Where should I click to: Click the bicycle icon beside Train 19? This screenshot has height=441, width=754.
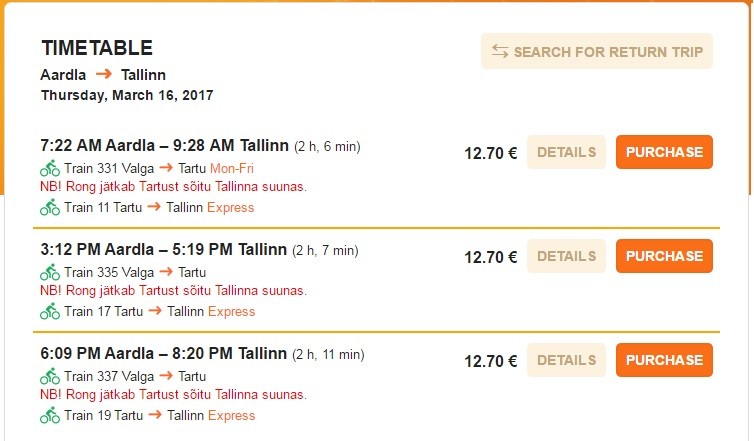tap(50, 416)
